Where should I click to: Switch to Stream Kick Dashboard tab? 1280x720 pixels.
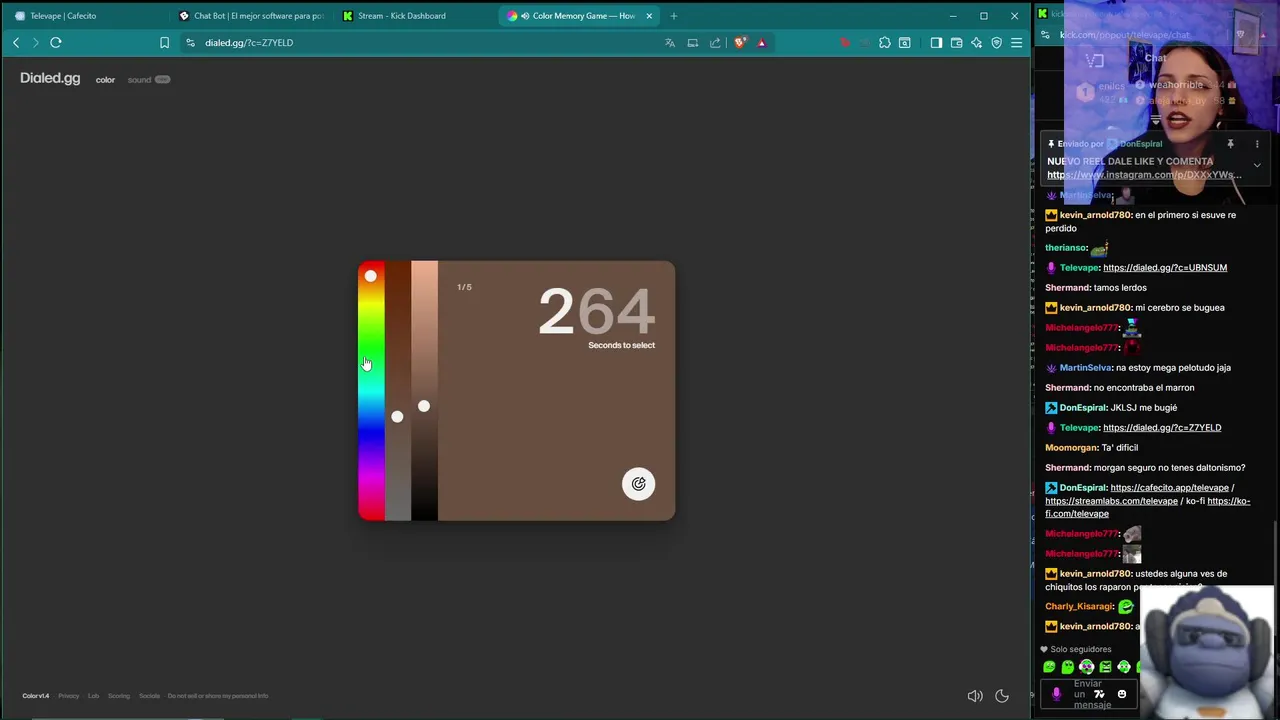pyautogui.click(x=415, y=16)
